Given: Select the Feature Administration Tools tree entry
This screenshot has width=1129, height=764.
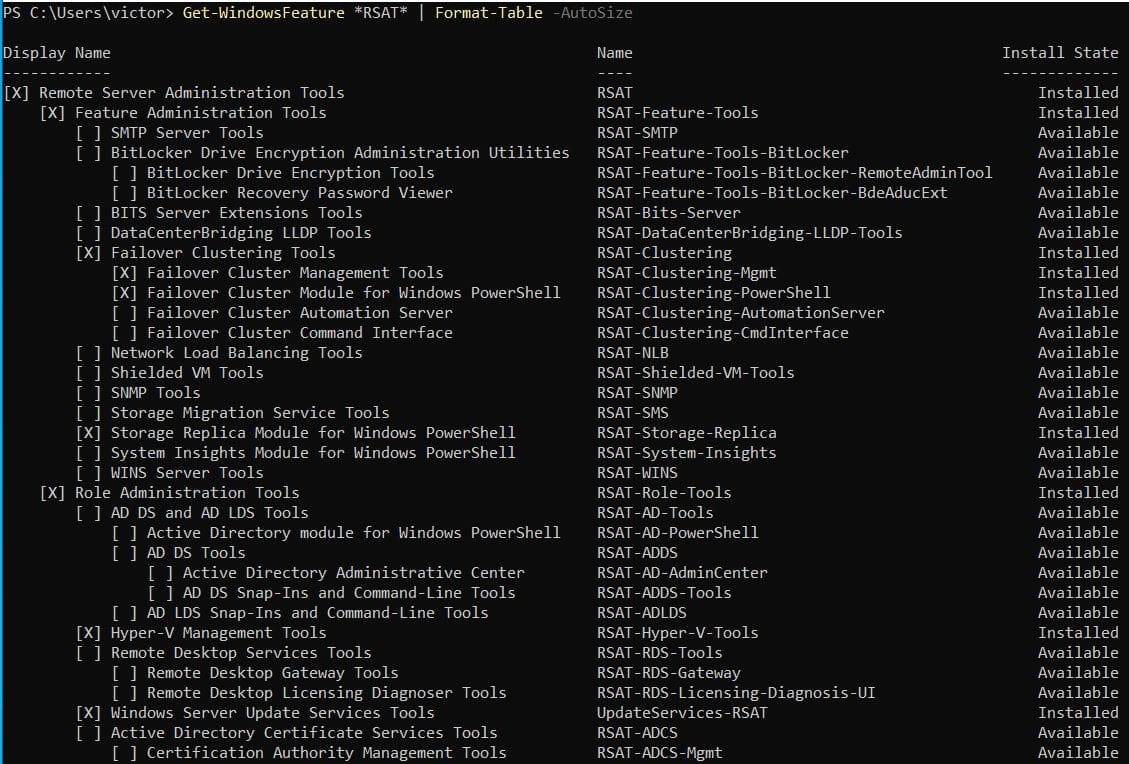Looking at the screenshot, I should [200, 113].
